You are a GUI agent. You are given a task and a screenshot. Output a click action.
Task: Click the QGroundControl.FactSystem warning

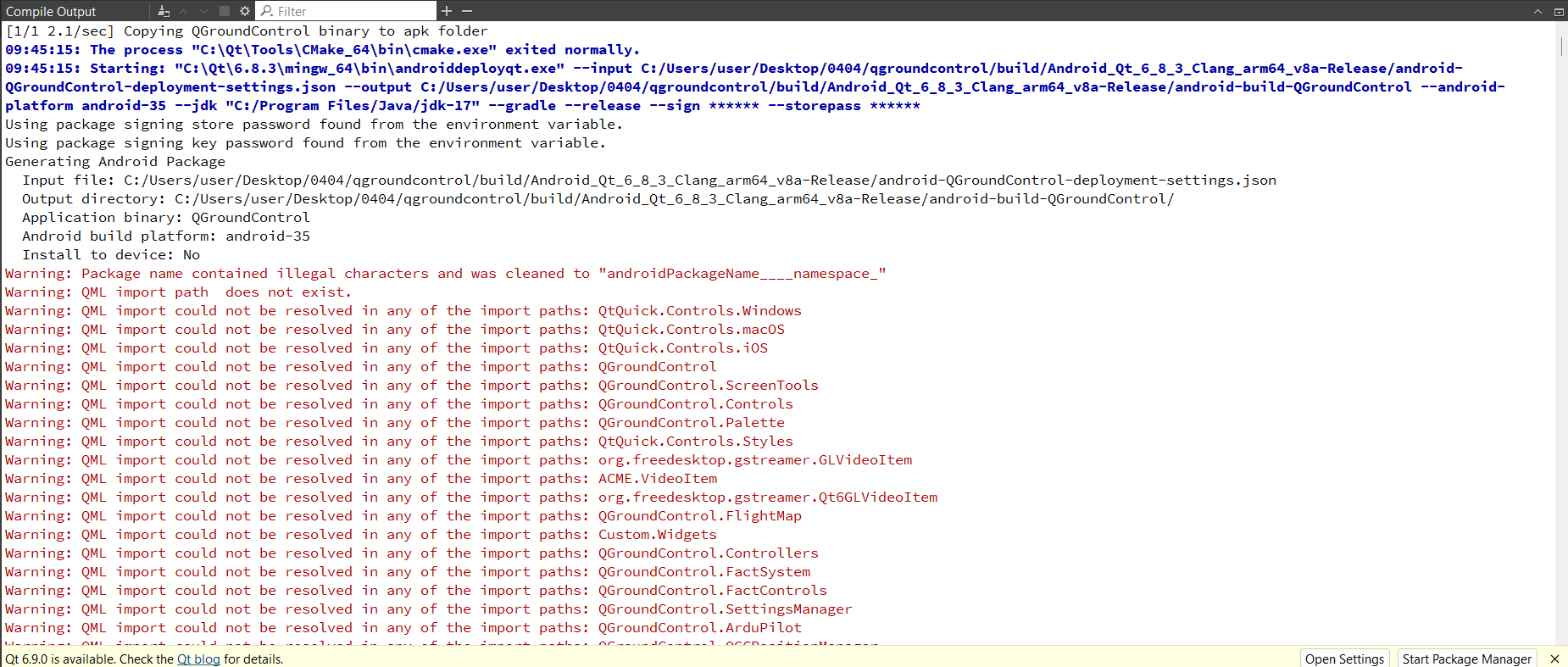pos(408,571)
